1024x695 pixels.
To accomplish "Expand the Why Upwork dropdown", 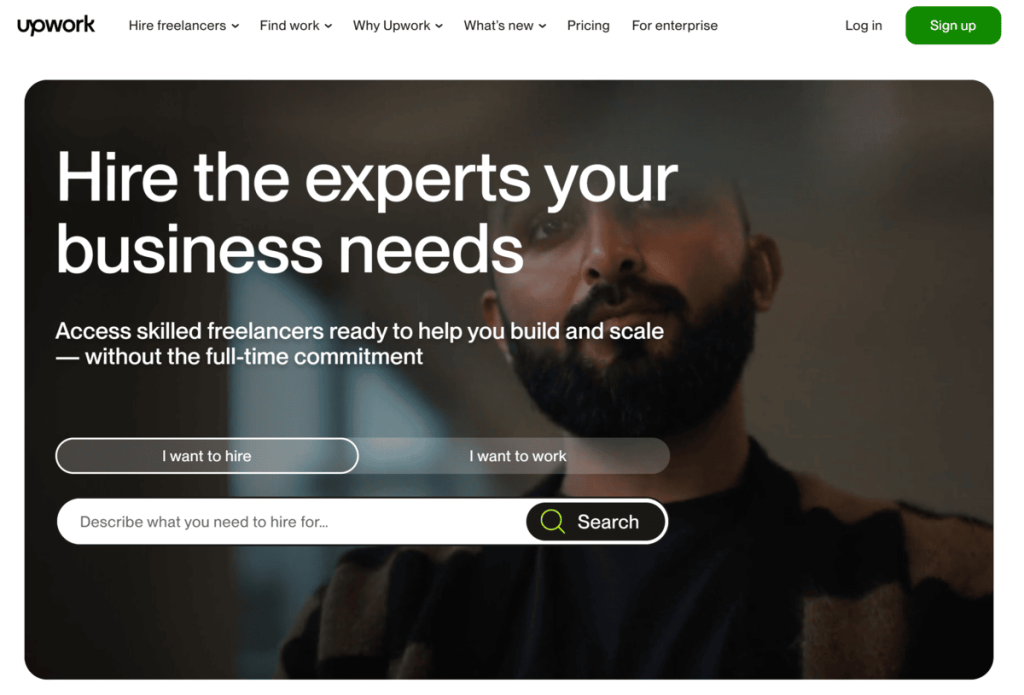I will click(x=398, y=25).
